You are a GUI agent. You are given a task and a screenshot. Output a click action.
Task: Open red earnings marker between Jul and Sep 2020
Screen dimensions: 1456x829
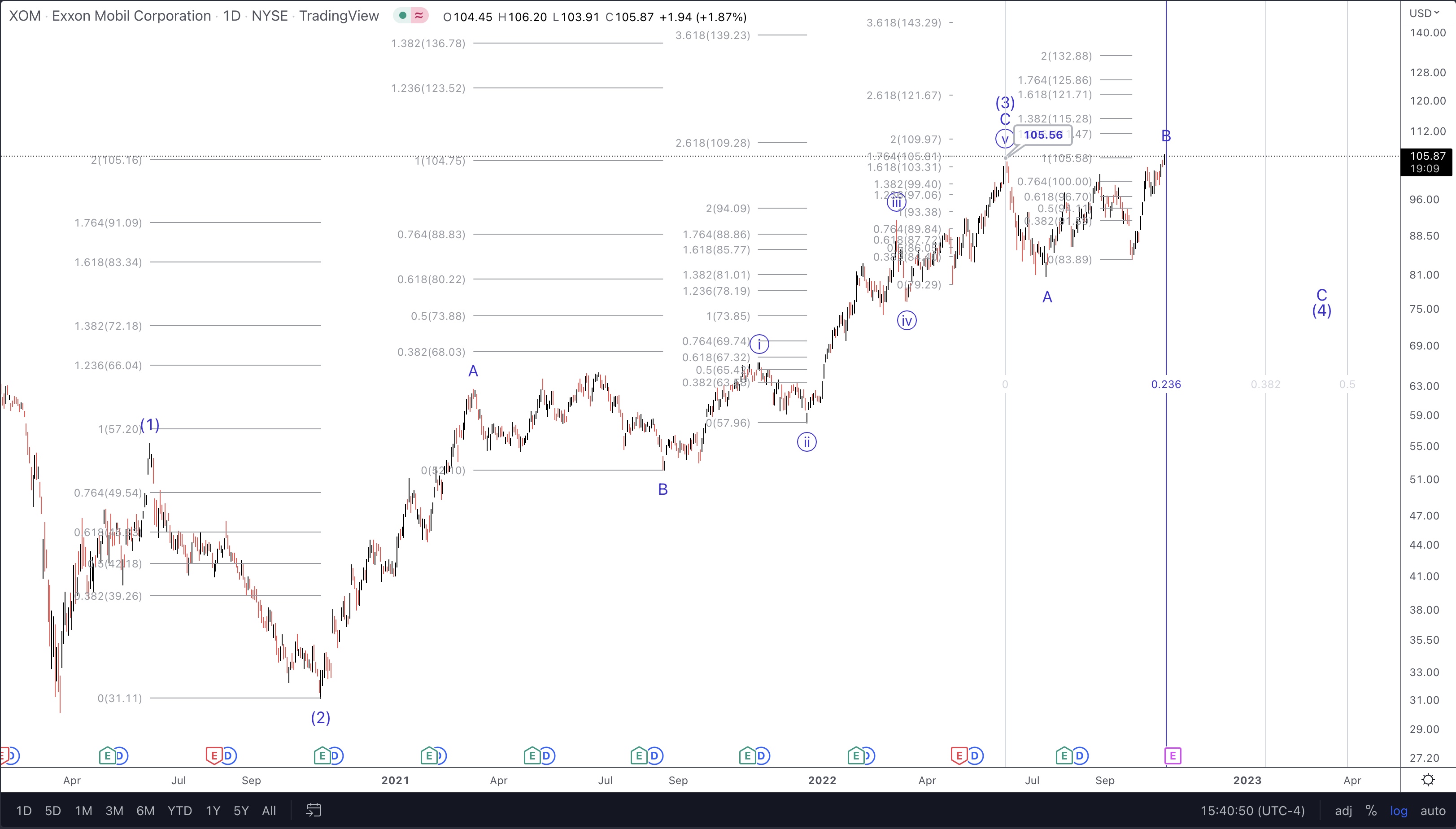pyautogui.click(x=214, y=755)
